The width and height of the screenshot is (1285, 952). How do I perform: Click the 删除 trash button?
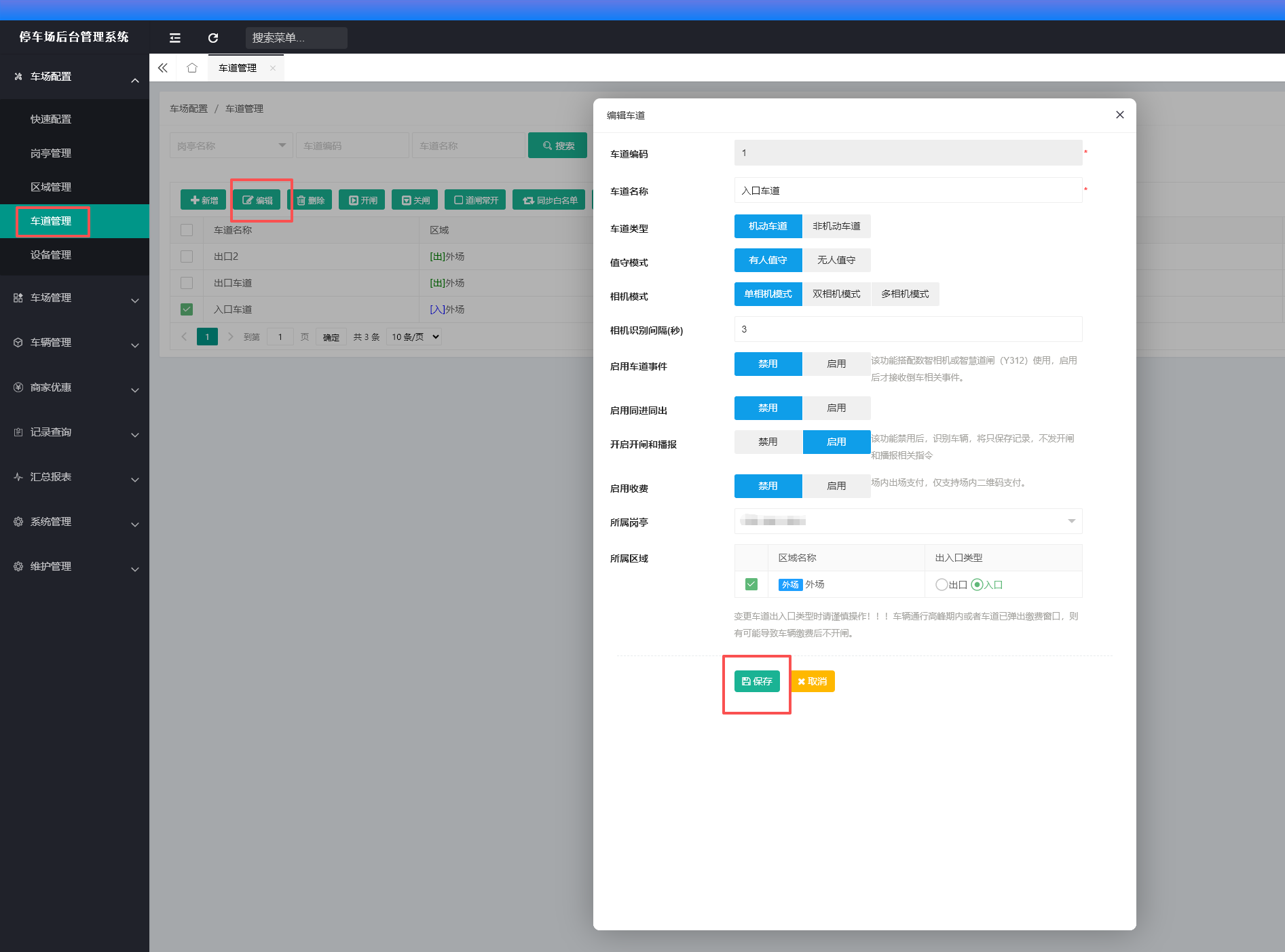click(x=310, y=200)
